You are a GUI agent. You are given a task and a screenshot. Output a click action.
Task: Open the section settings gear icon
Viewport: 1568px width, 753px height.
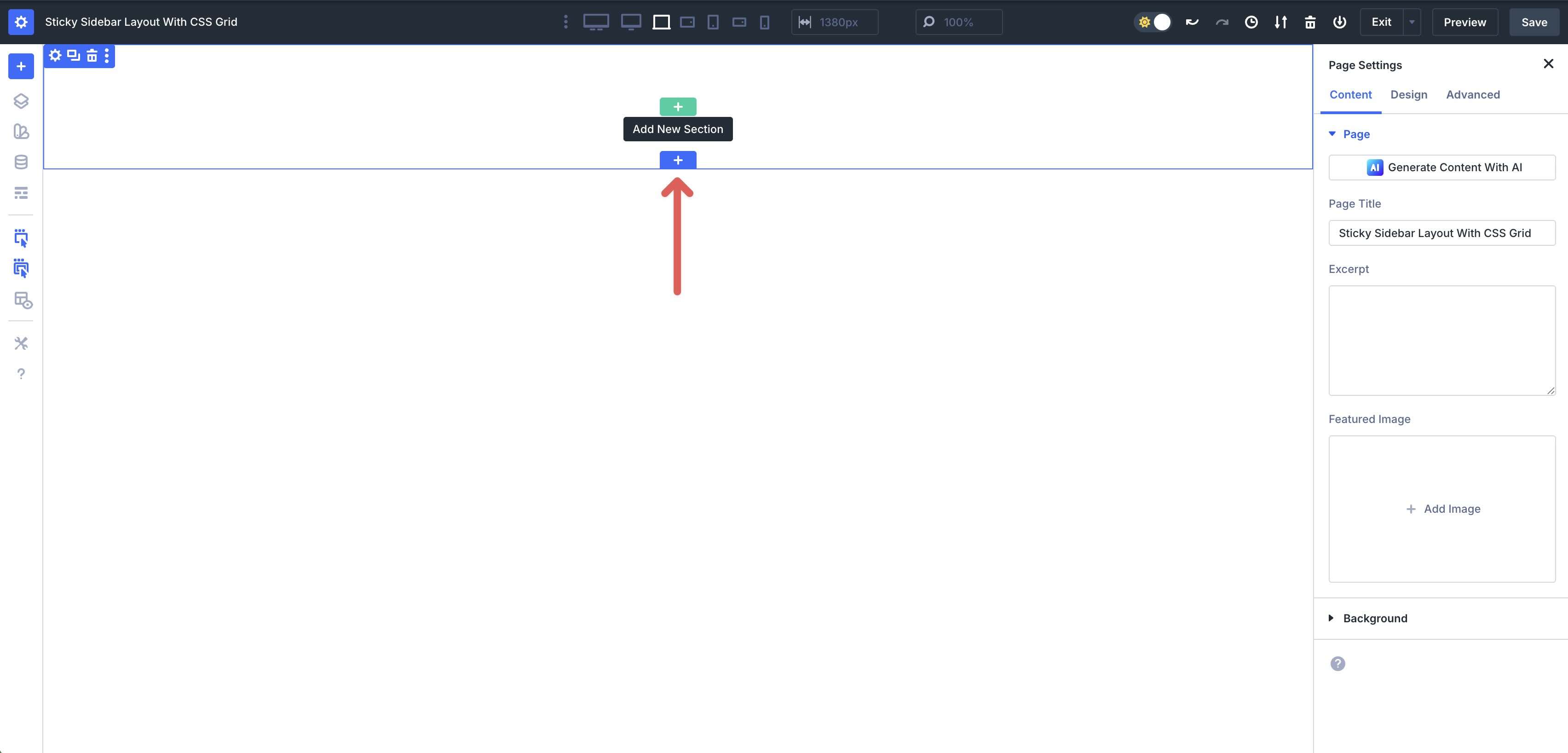tap(55, 55)
